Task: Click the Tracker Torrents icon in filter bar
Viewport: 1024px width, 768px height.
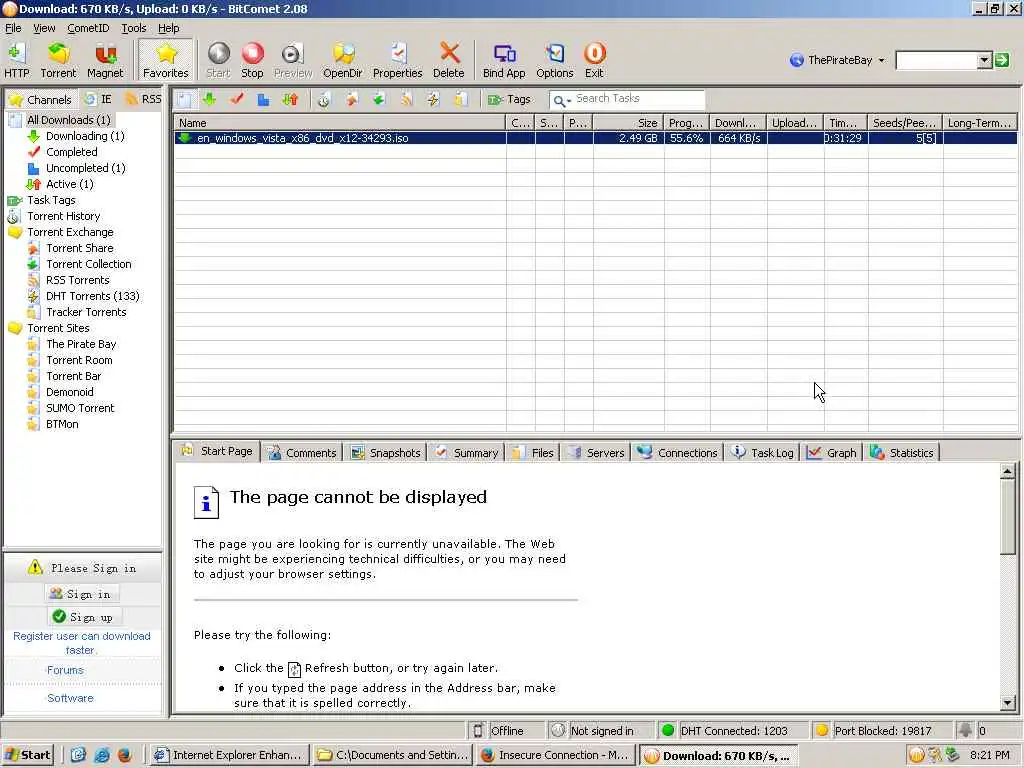Action: (460, 99)
